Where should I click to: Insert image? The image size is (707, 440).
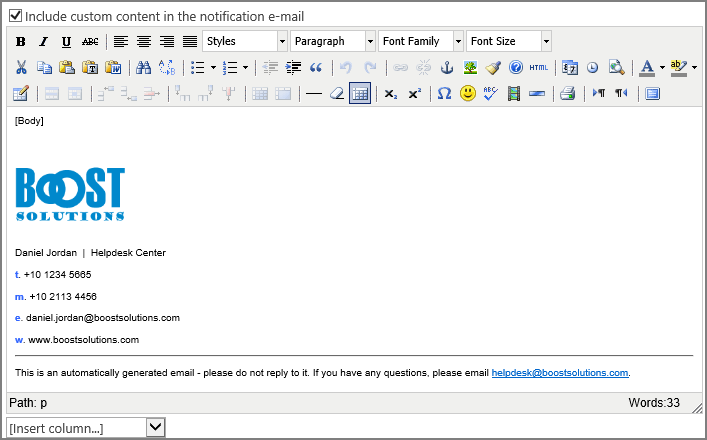tap(470, 68)
